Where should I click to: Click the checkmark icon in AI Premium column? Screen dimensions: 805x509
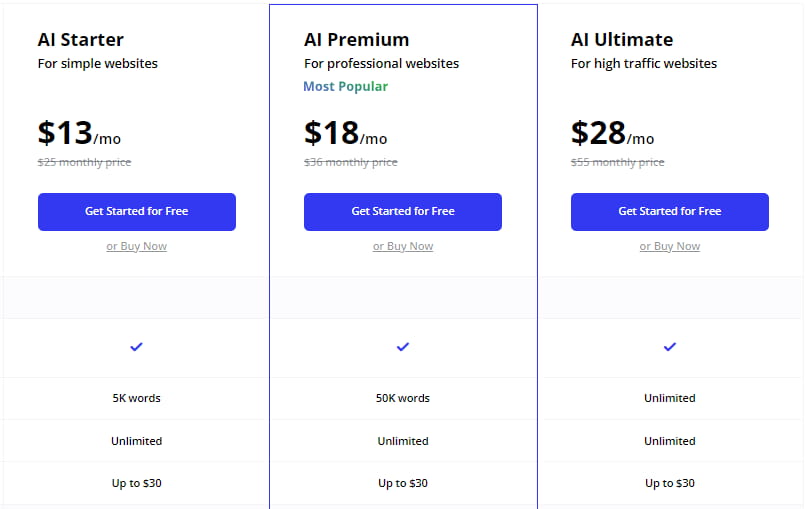(x=403, y=346)
